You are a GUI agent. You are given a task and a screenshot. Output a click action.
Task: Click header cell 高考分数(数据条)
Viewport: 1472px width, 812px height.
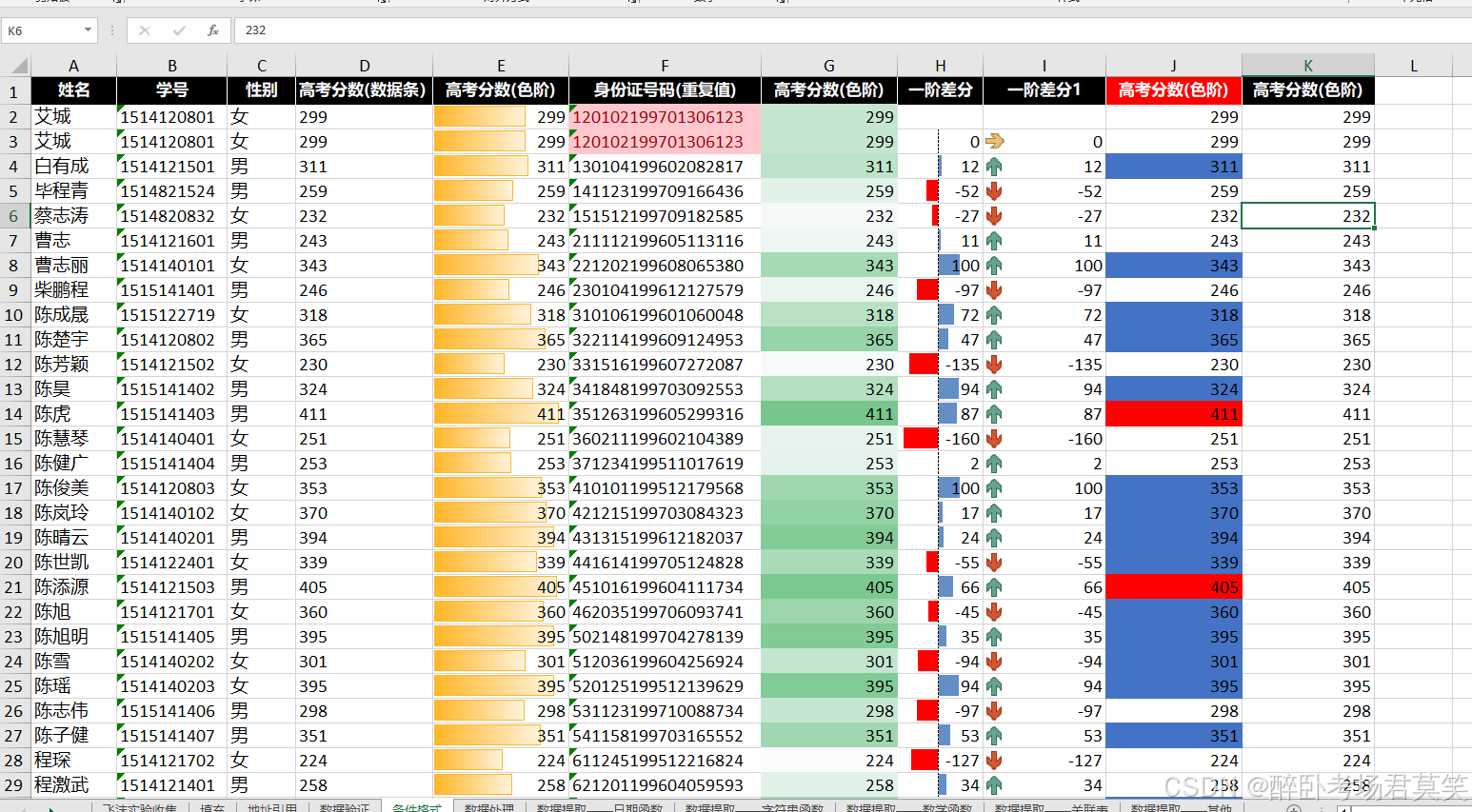point(364,90)
